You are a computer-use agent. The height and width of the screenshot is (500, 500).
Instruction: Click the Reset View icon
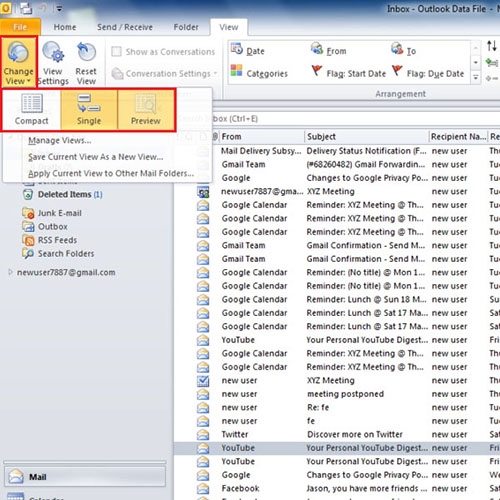point(86,52)
